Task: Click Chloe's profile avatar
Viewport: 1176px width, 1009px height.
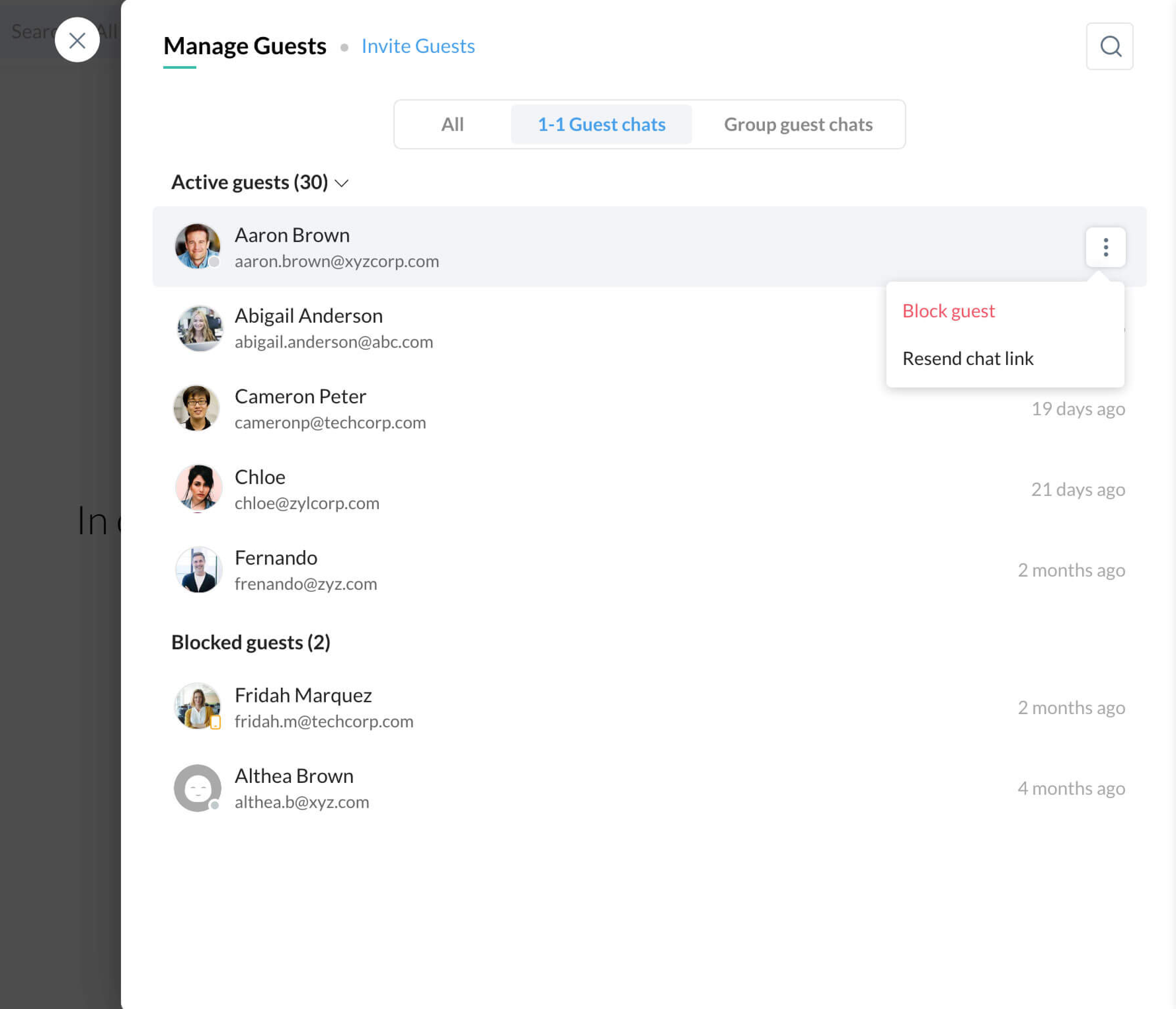Action: pyautogui.click(x=198, y=488)
